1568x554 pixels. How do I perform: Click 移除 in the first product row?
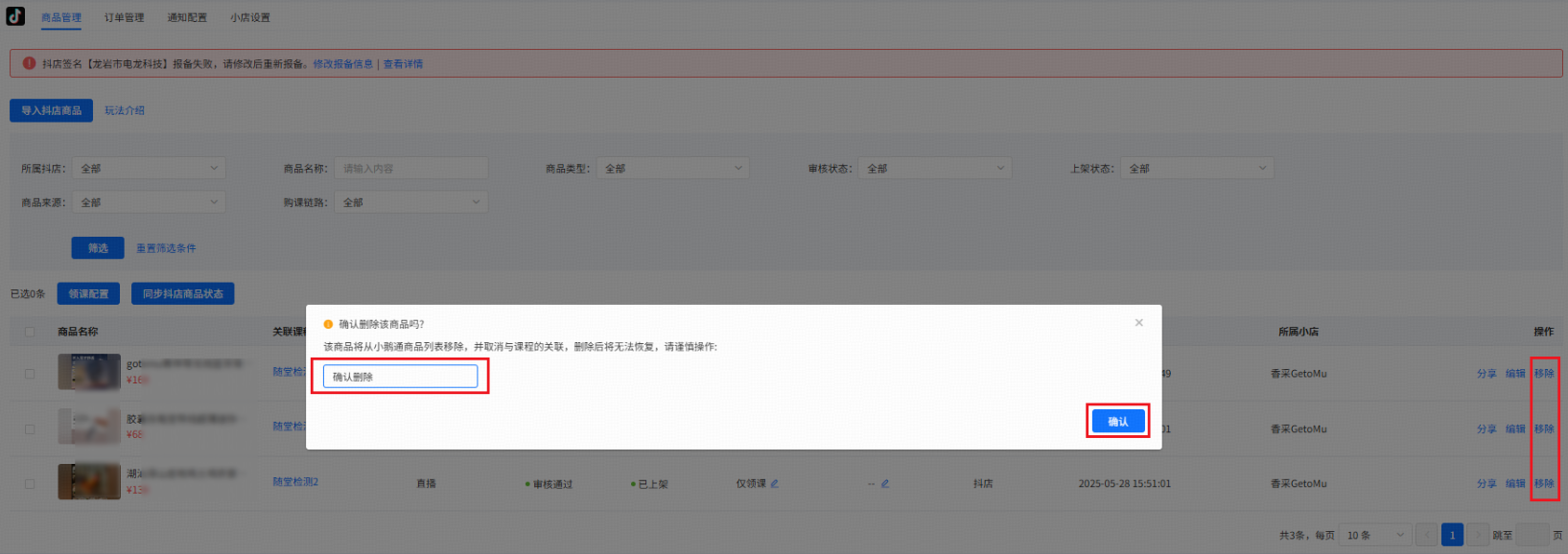pyautogui.click(x=1544, y=374)
